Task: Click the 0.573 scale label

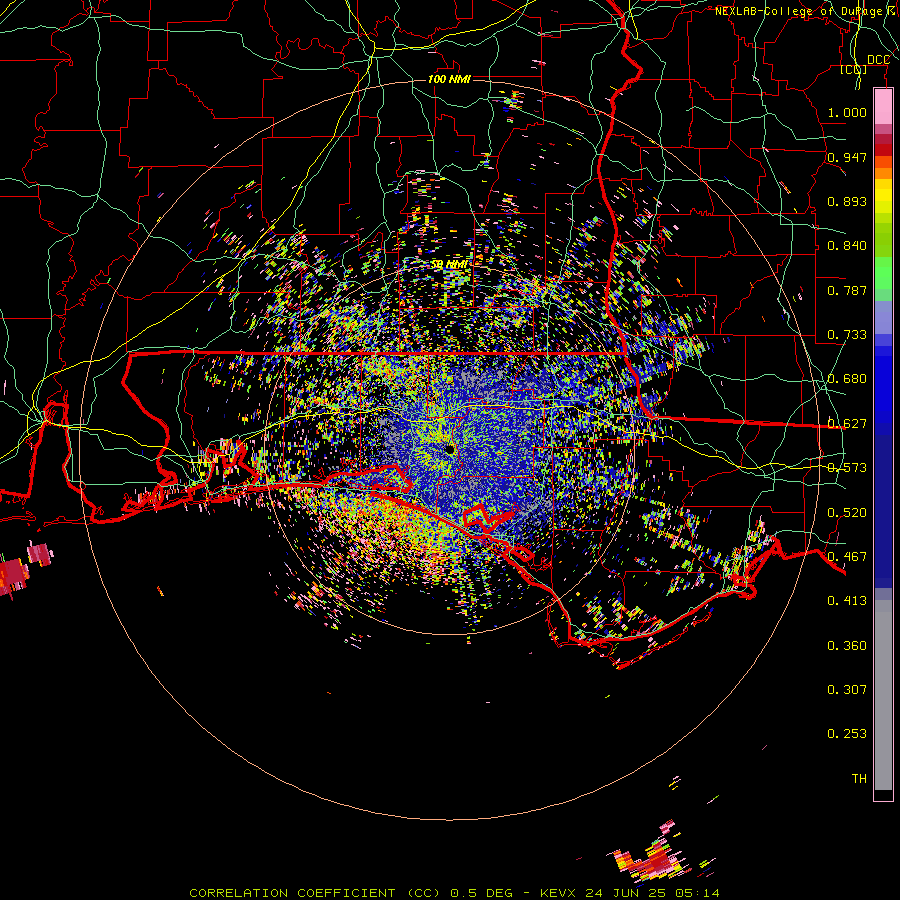Action: pos(847,468)
